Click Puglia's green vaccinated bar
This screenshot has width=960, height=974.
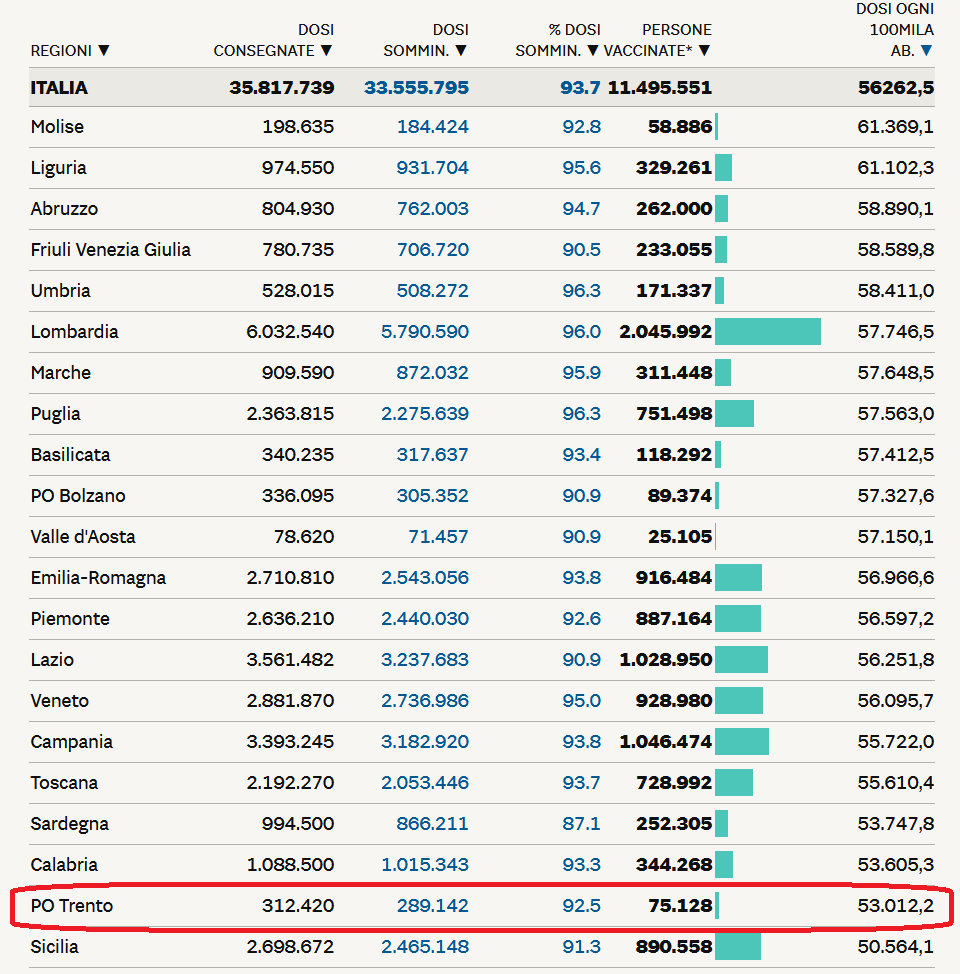pyautogui.click(x=734, y=414)
